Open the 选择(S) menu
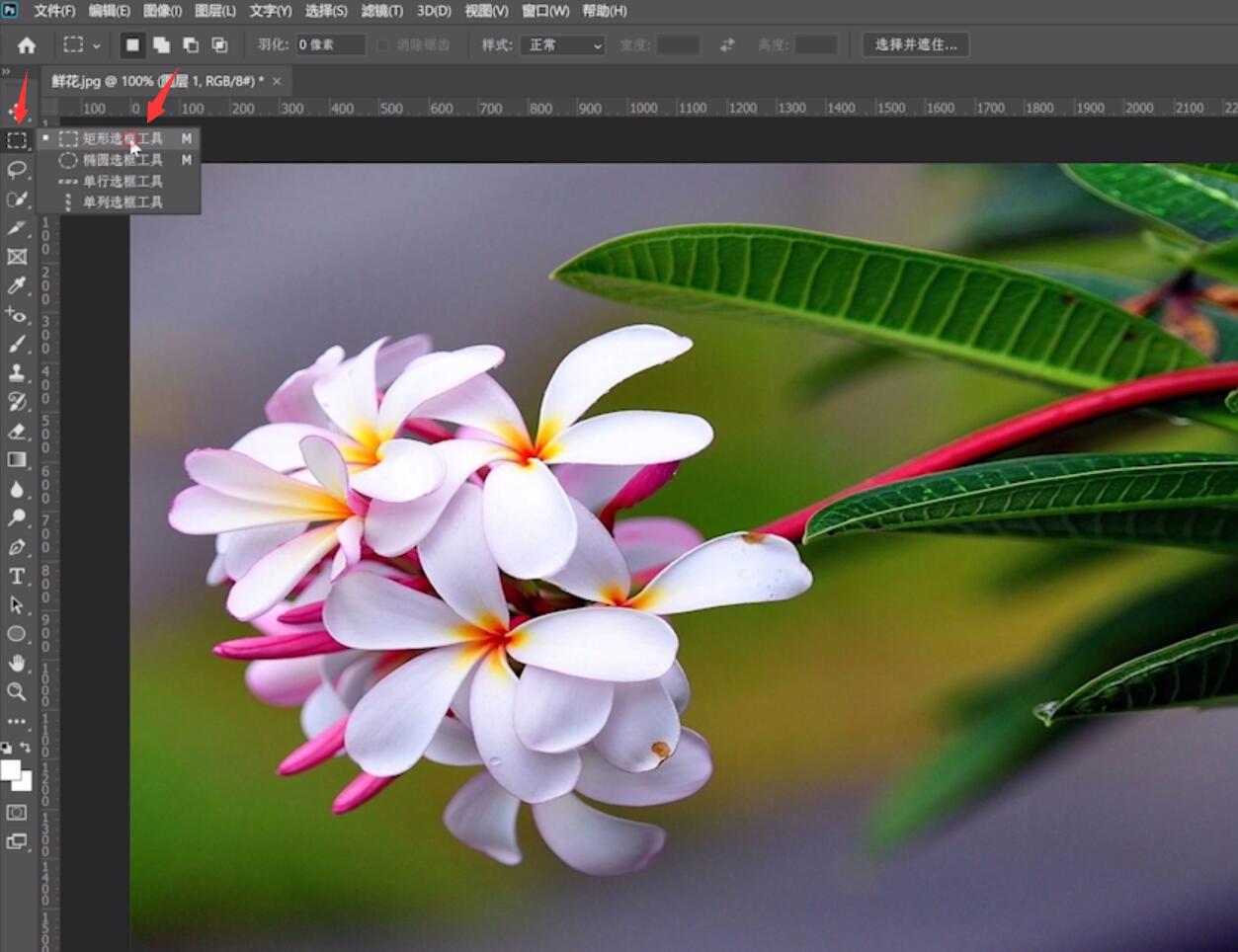The height and width of the screenshot is (952, 1238). click(326, 11)
